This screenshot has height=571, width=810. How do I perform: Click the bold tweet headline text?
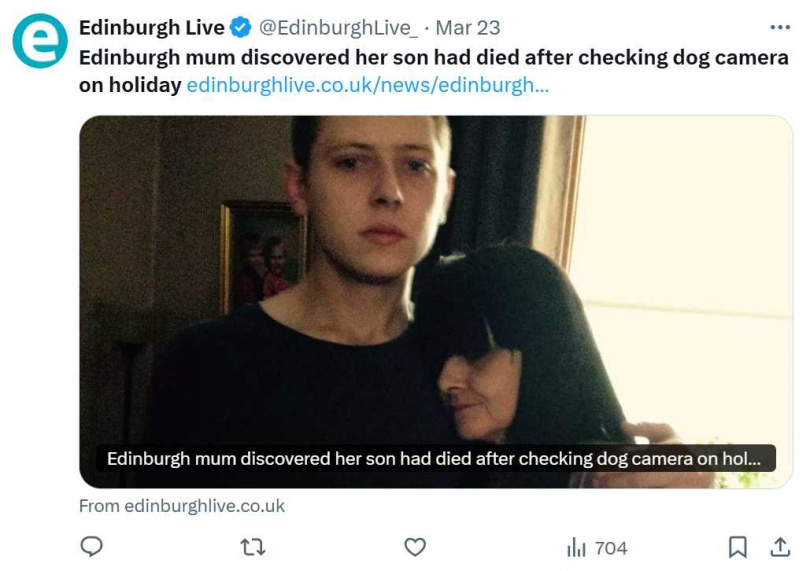(x=433, y=57)
